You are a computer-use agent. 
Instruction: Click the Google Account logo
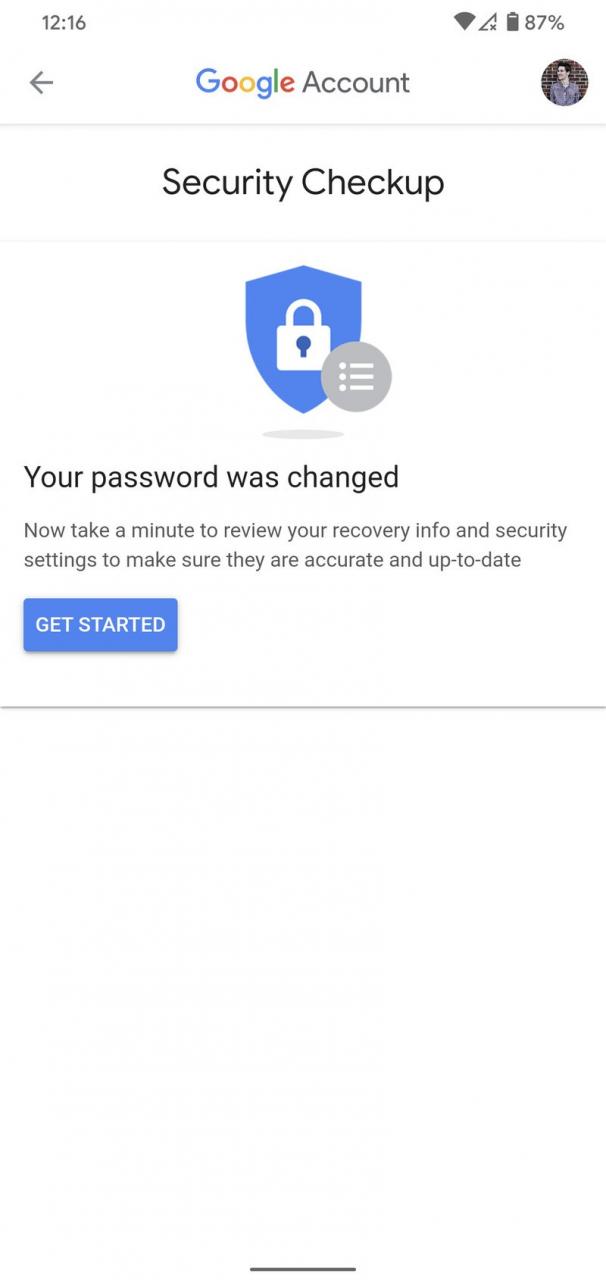(303, 82)
